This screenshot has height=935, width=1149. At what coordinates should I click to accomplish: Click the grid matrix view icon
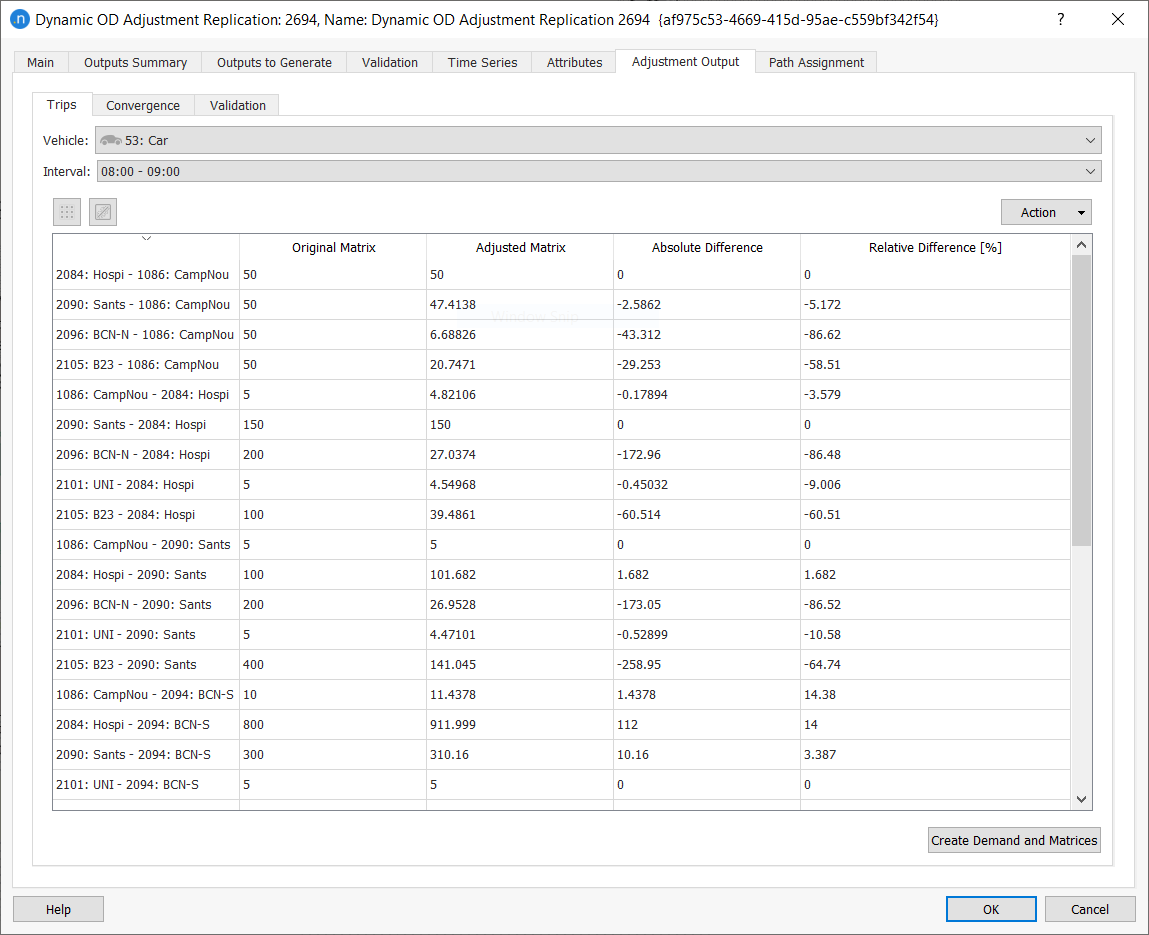[x=67, y=212]
